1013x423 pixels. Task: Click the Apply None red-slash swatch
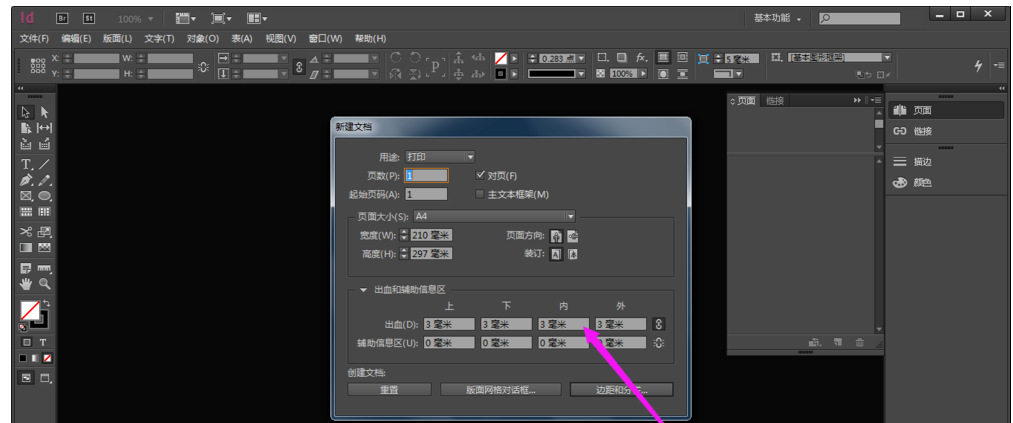coord(48,358)
